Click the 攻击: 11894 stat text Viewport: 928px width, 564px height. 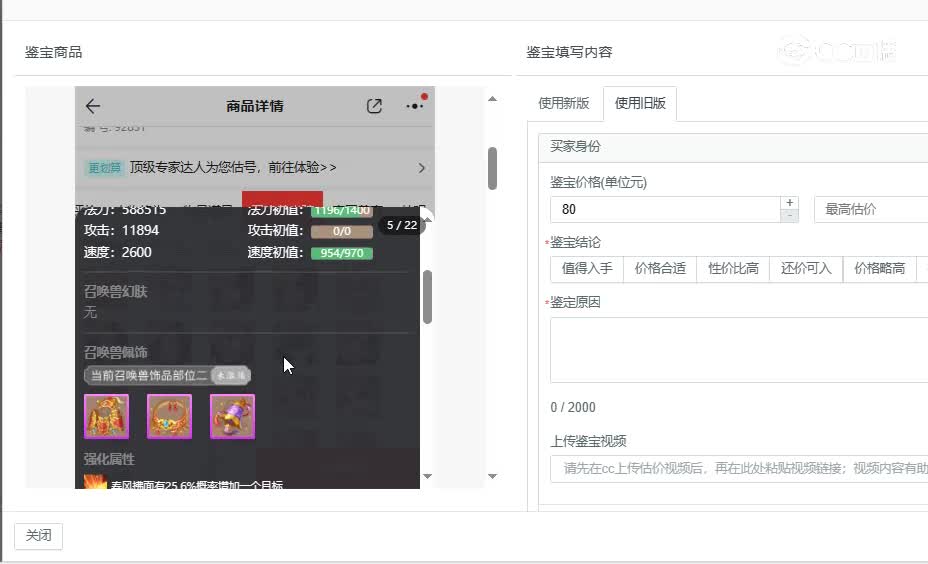coord(121,230)
